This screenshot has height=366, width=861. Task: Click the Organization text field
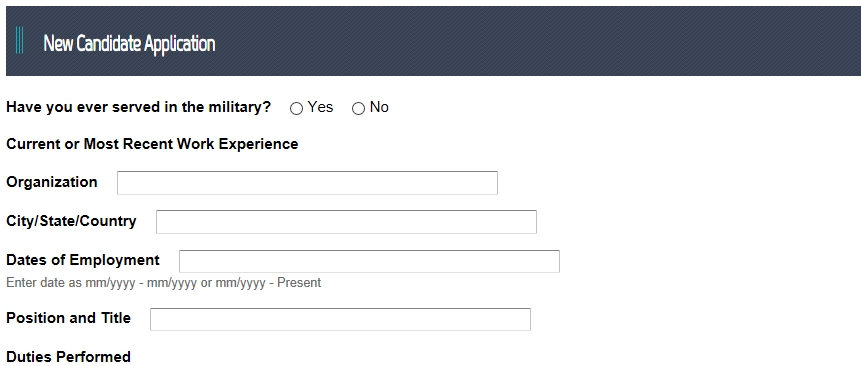click(x=307, y=183)
